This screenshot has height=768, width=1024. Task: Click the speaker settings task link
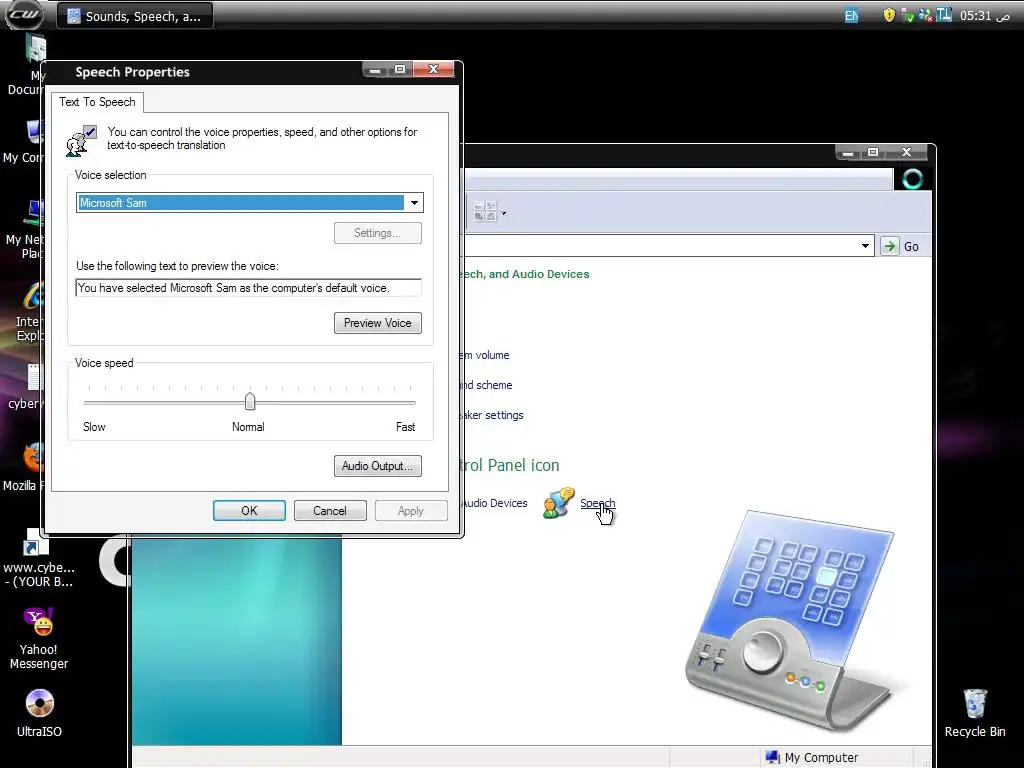[493, 415]
